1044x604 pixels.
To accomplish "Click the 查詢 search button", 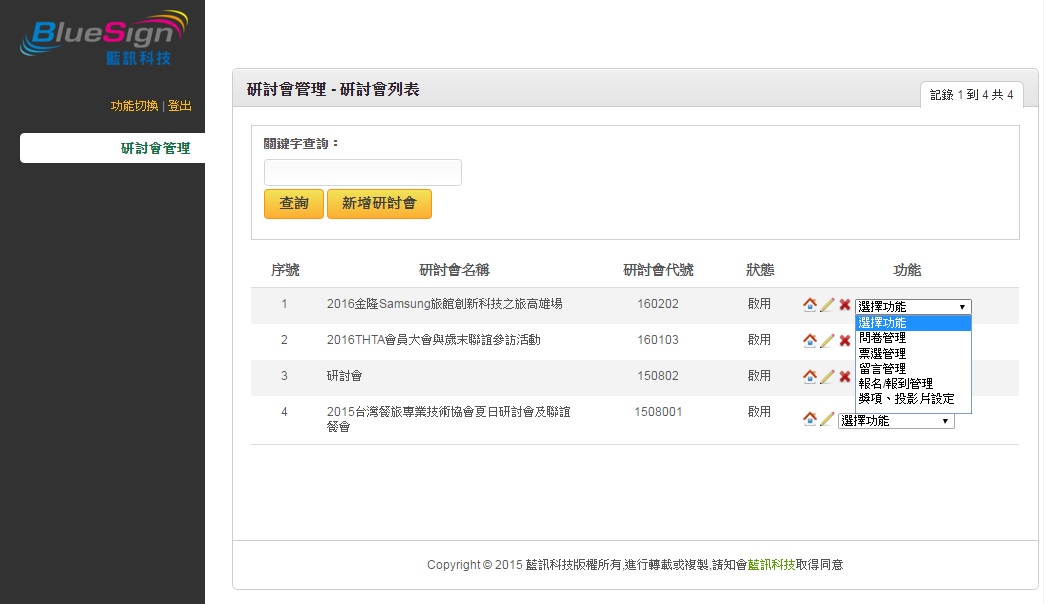I will pos(294,204).
